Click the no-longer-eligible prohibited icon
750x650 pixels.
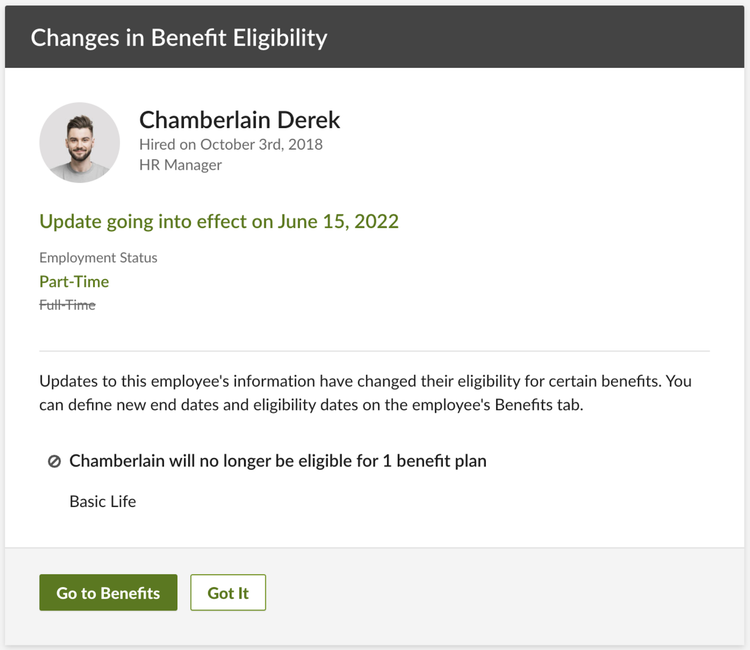click(x=54, y=462)
